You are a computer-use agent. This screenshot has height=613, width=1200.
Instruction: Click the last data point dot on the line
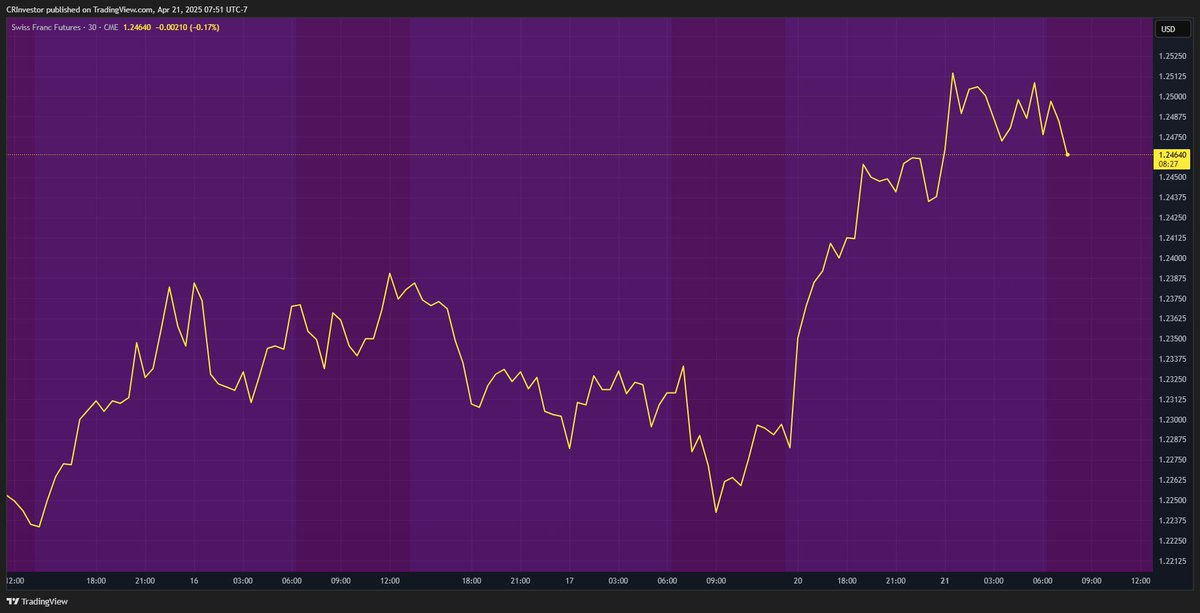click(1068, 154)
